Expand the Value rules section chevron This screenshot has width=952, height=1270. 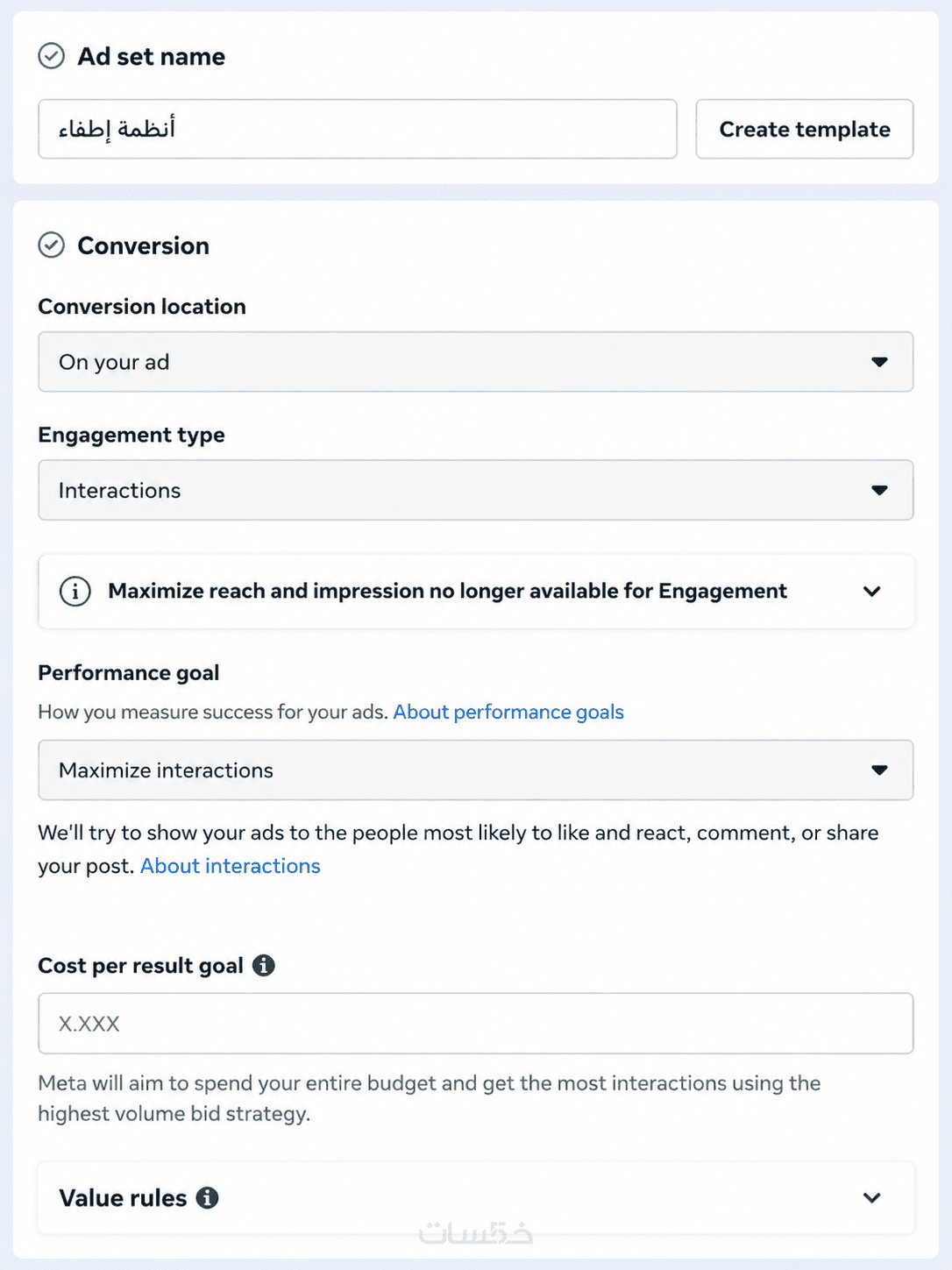coord(871,1198)
